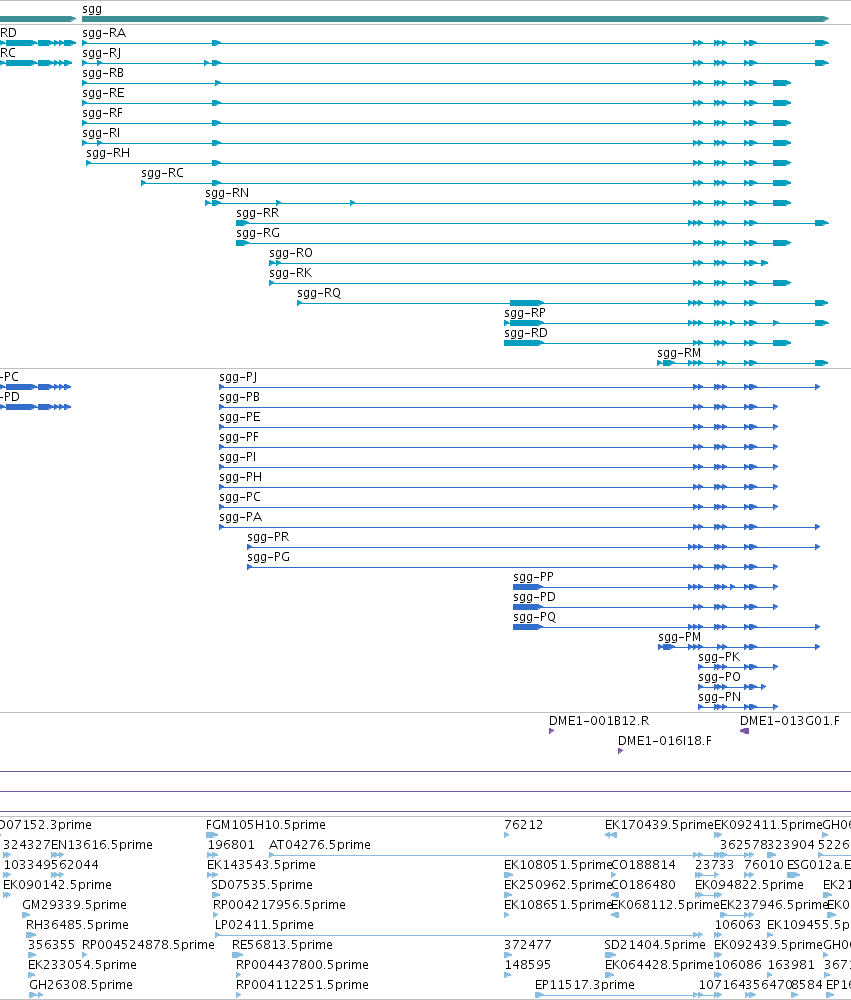
Task: Select the sgg-RQ transcript label
Action: [319, 293]
